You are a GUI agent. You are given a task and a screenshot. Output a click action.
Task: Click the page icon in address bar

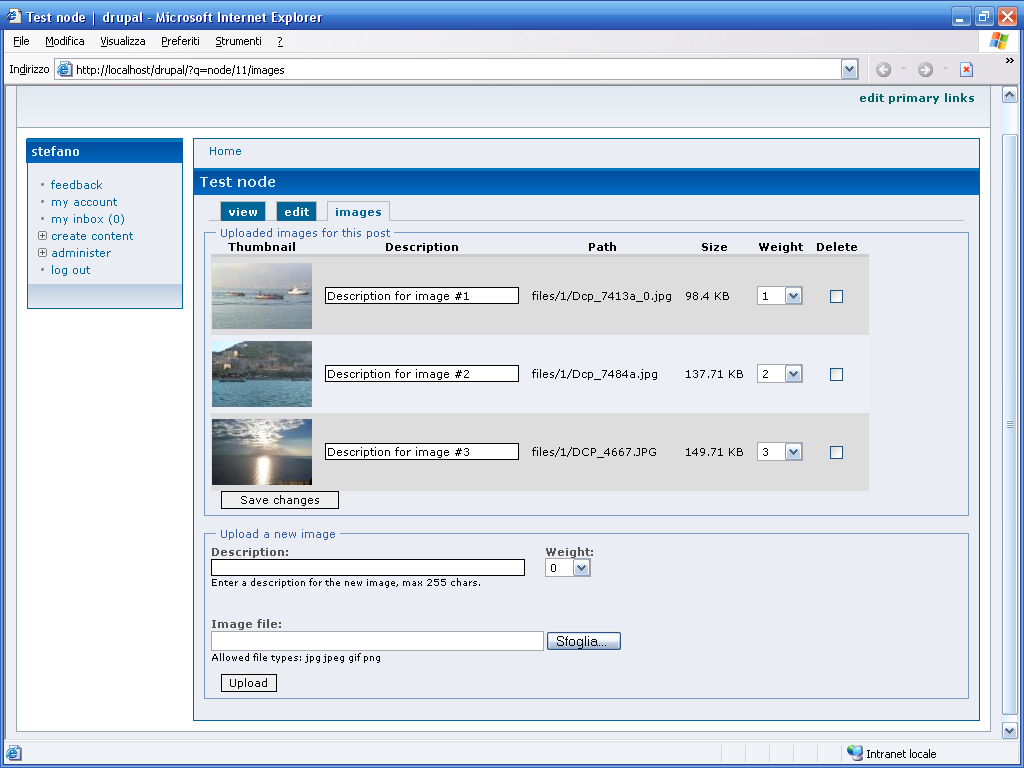point(64,70)
